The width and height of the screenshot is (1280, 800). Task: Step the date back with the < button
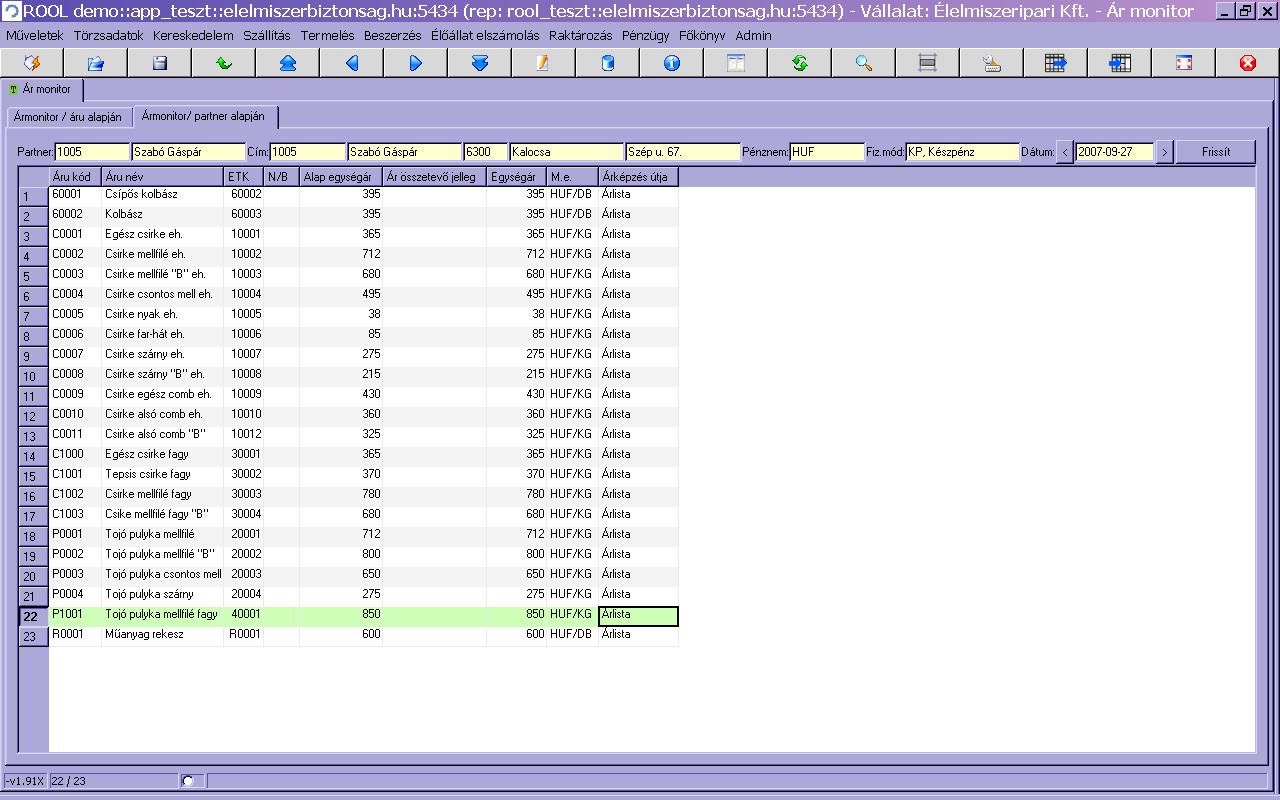coord(1065,152)
